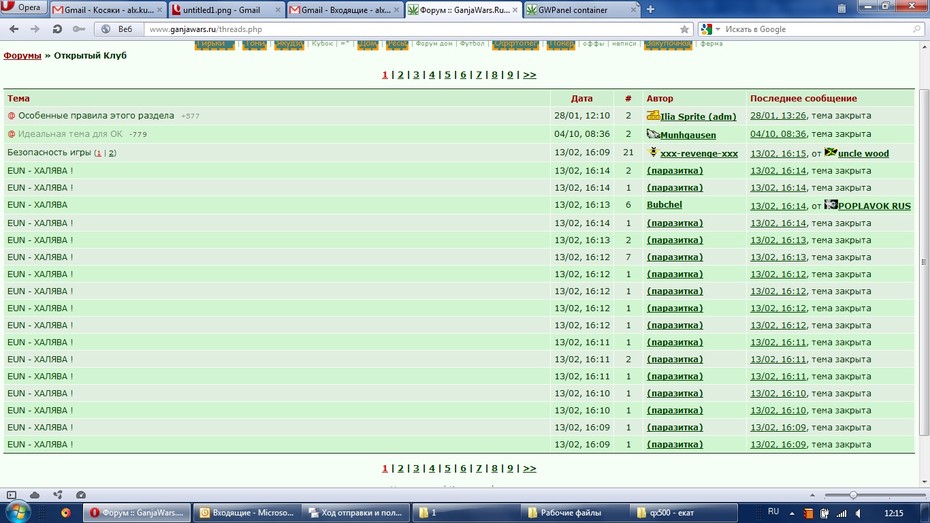The image size is (930, 523).
Task: Bookmark the page with star icon
Action: [684, 29]
